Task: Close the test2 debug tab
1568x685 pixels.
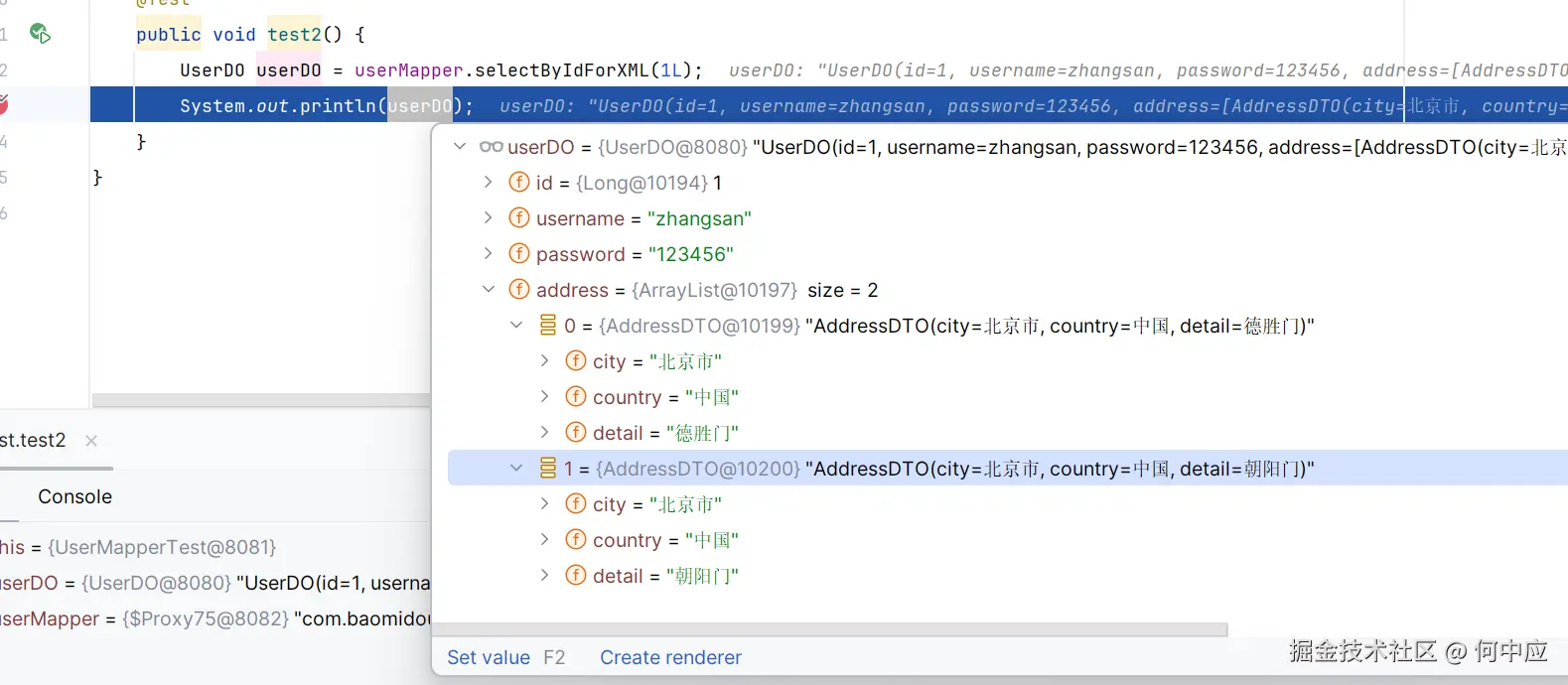Action: click(x=91, y=441)
